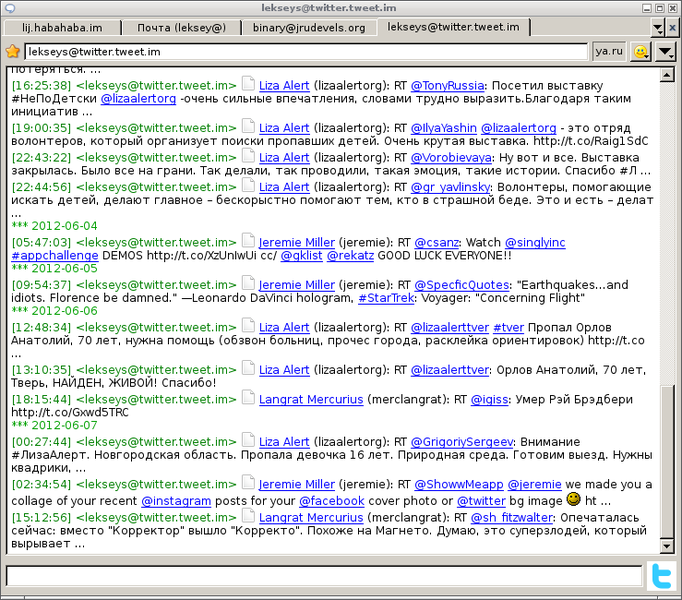Open the smiley emoticon picker
The width and height of the screenshot is (682, 600).
coord(640,51)
